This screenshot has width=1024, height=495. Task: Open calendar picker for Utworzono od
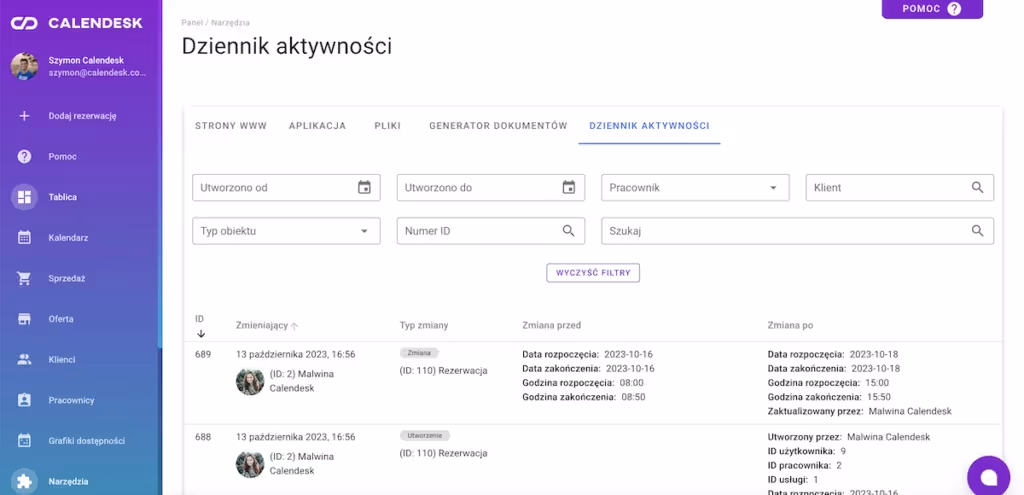click(364, 187)
